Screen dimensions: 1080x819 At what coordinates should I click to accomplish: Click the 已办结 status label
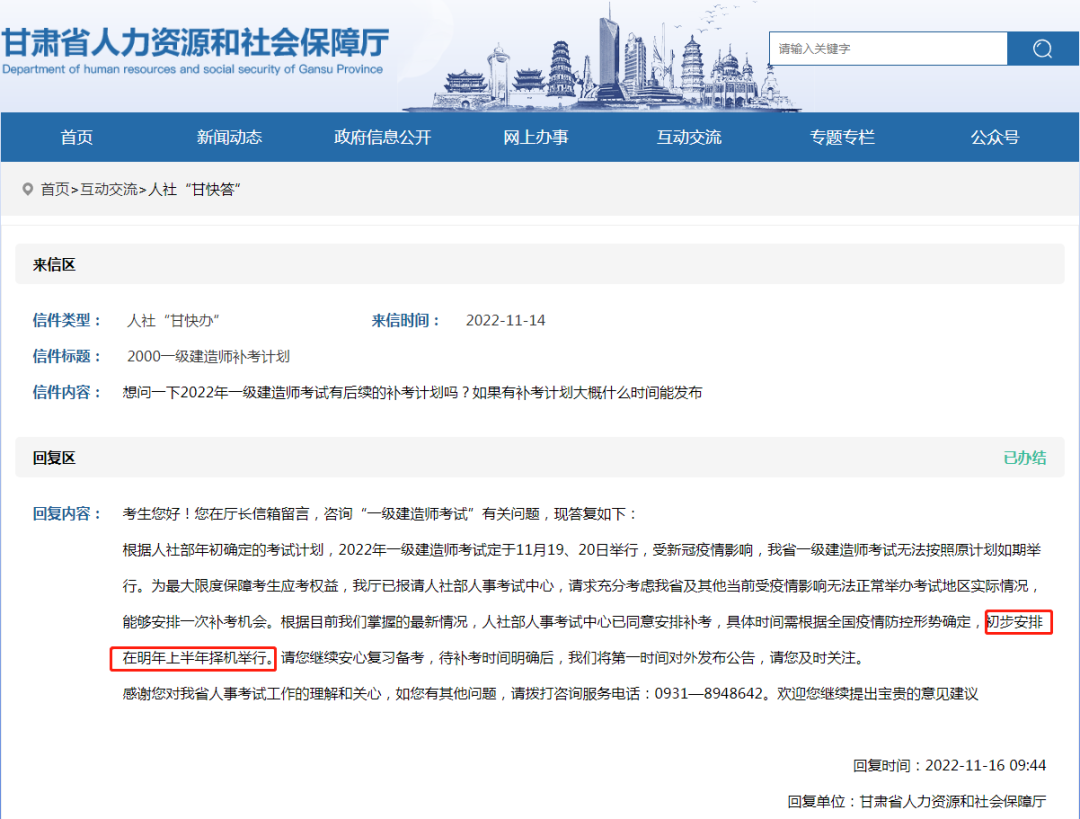click(x=1025, y=457)
